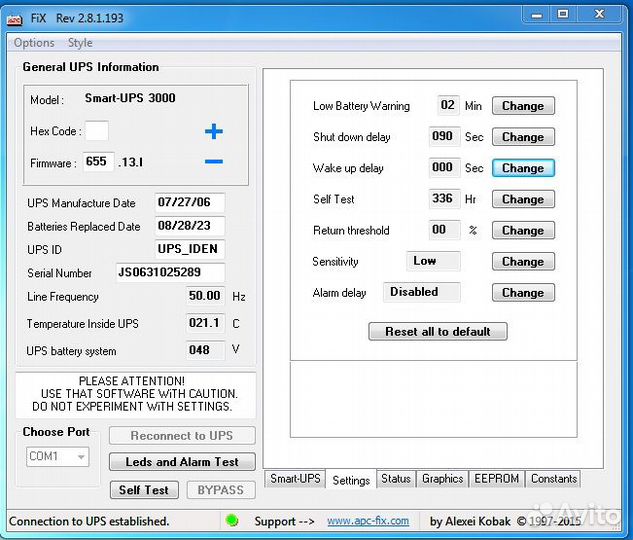This screenshot has height=540, width=633.
Task: Switch to the Smart-UPS tab
Action: 295,479
